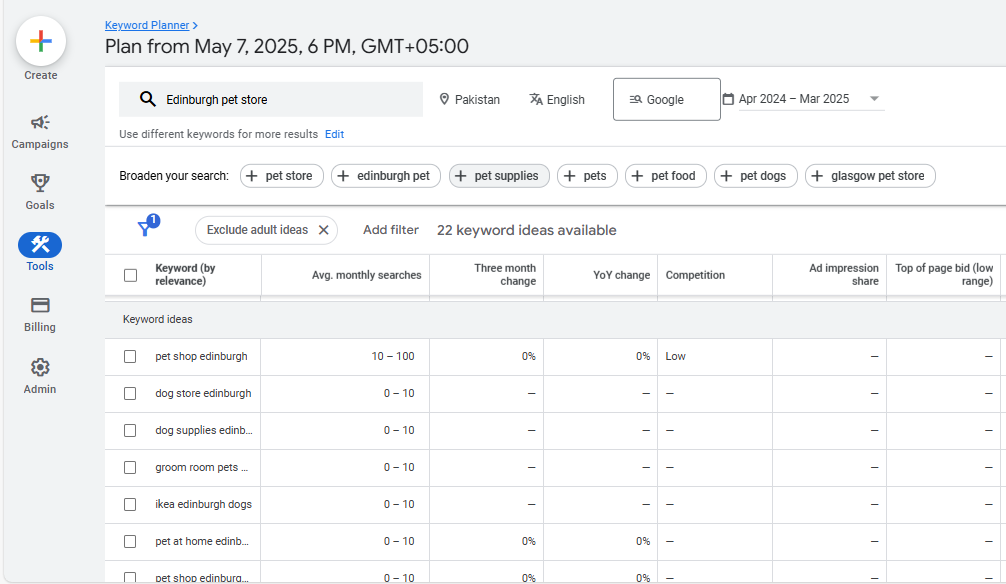Click the 'pet at home edinb...' keyword text
The height and width of the screenshot is (584, 1006).
coord(202,542)
